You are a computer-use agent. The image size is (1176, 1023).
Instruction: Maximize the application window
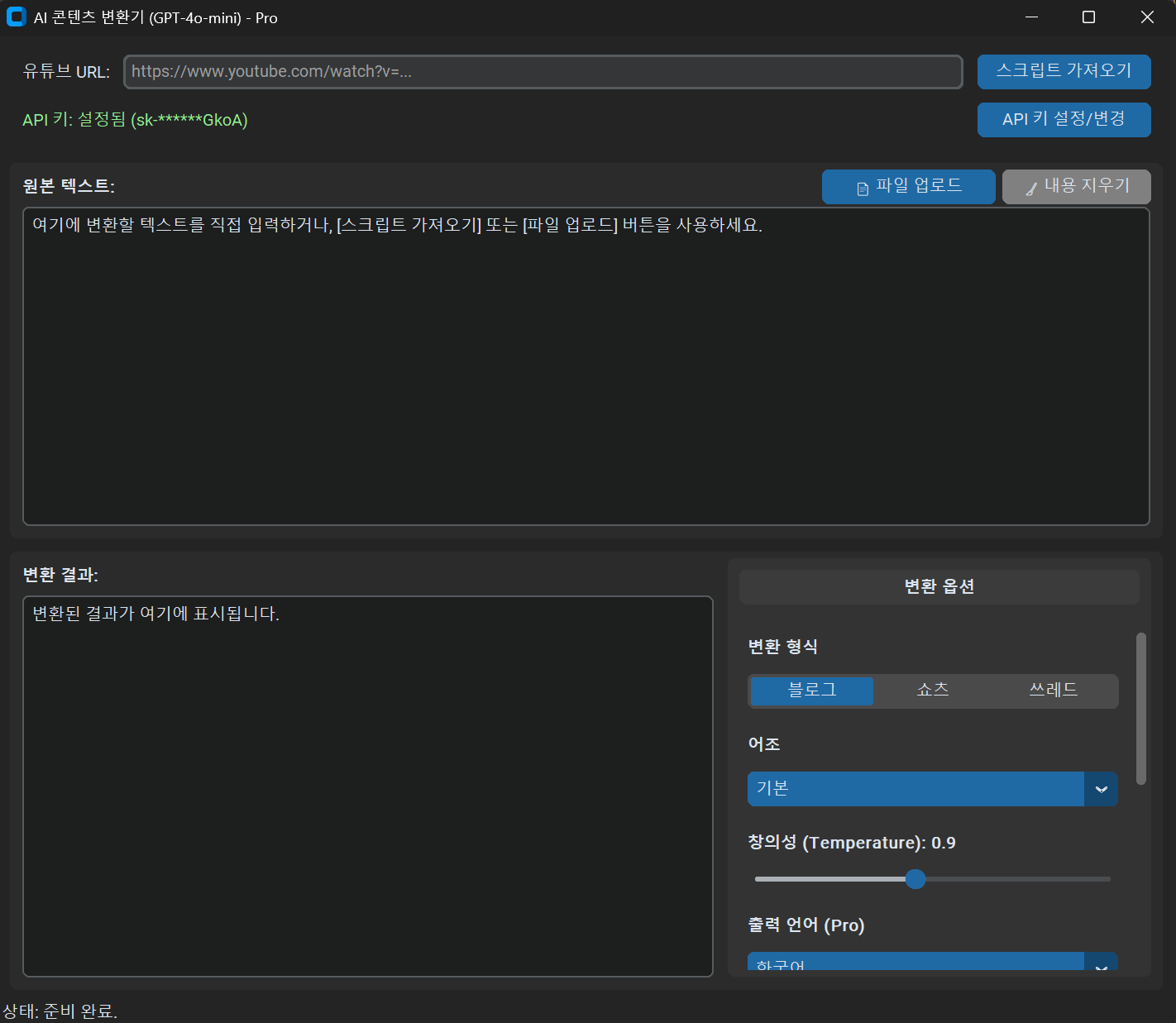(1088, 17)
